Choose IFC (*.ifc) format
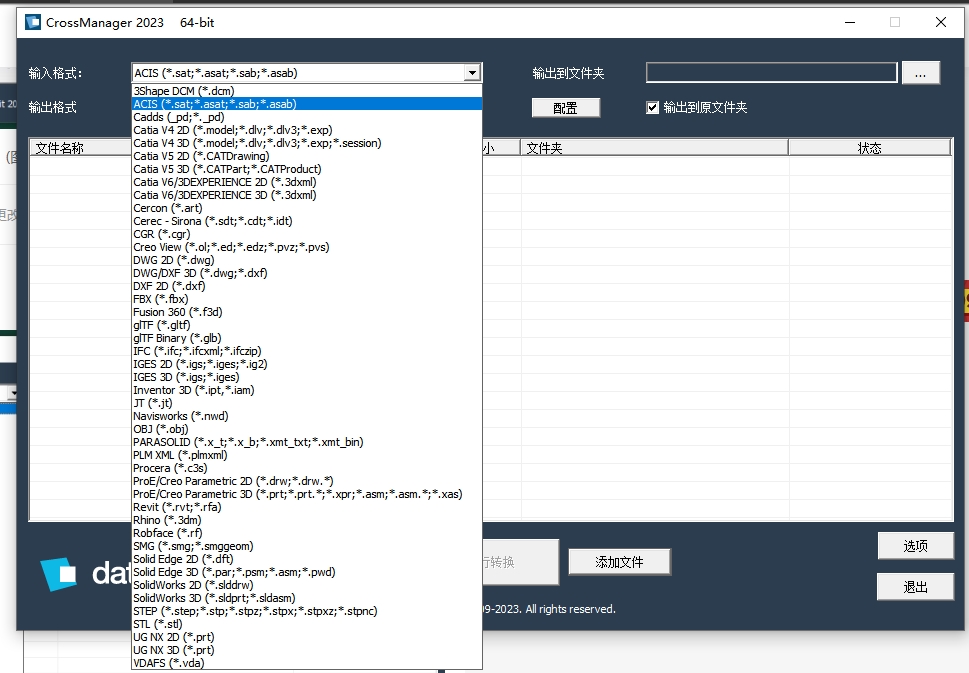 (307, 350)
